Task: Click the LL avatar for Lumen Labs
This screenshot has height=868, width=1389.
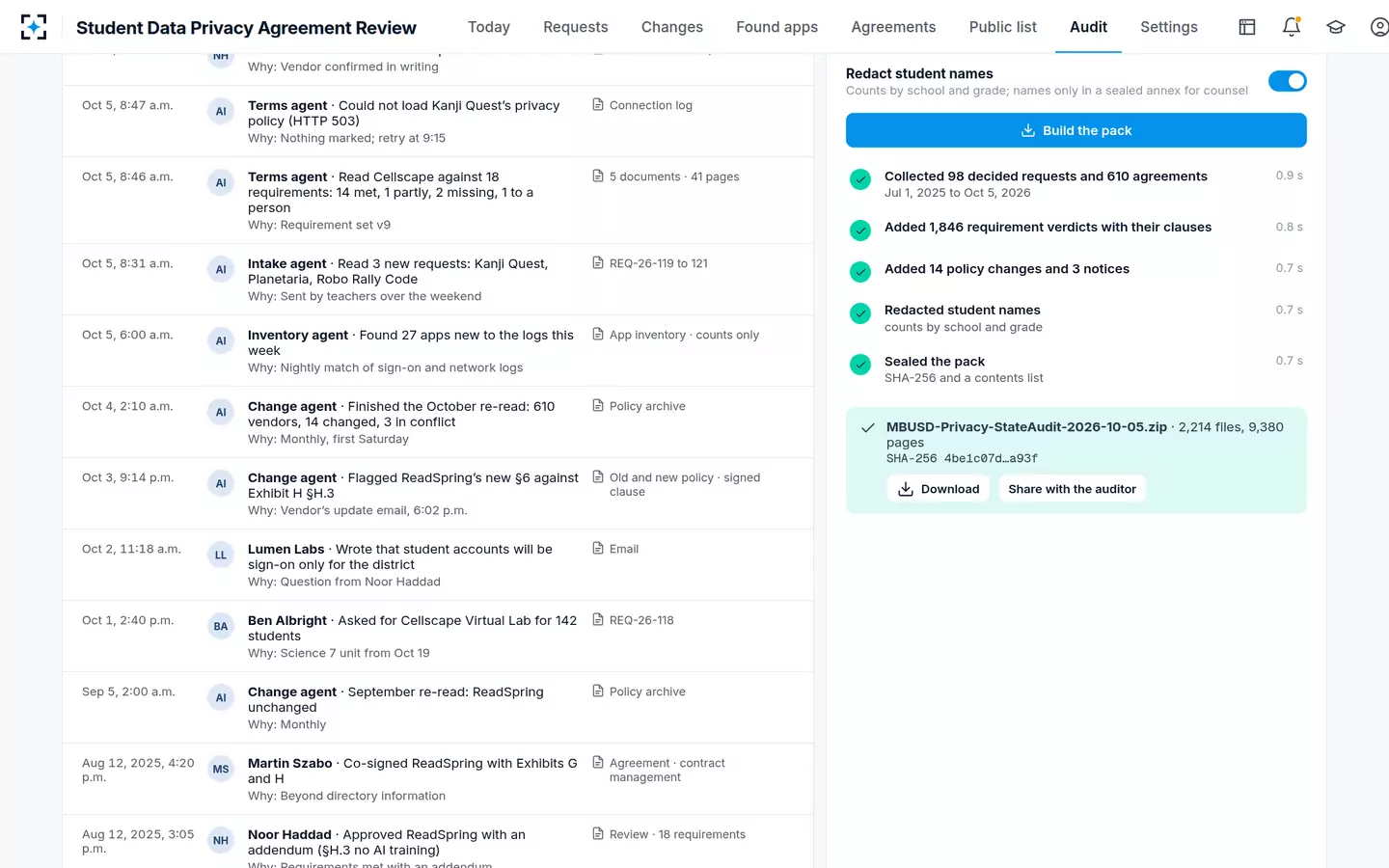Action: [x=221, y=555]
